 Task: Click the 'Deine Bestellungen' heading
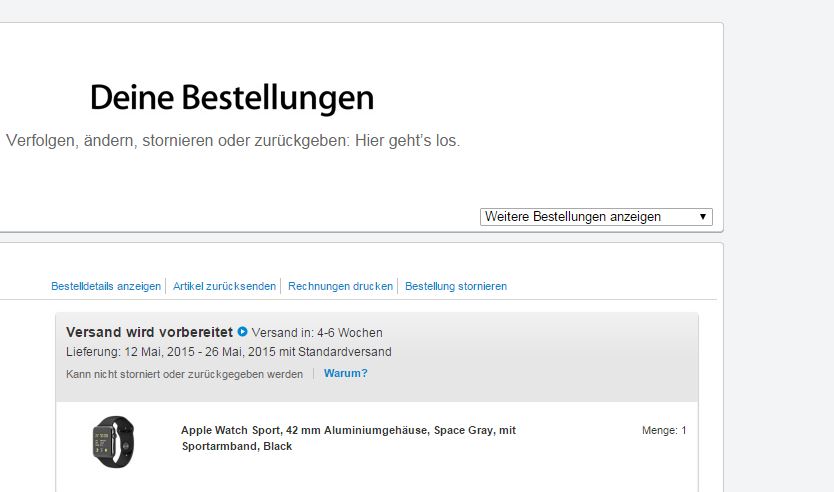click(x=232, y=98)
